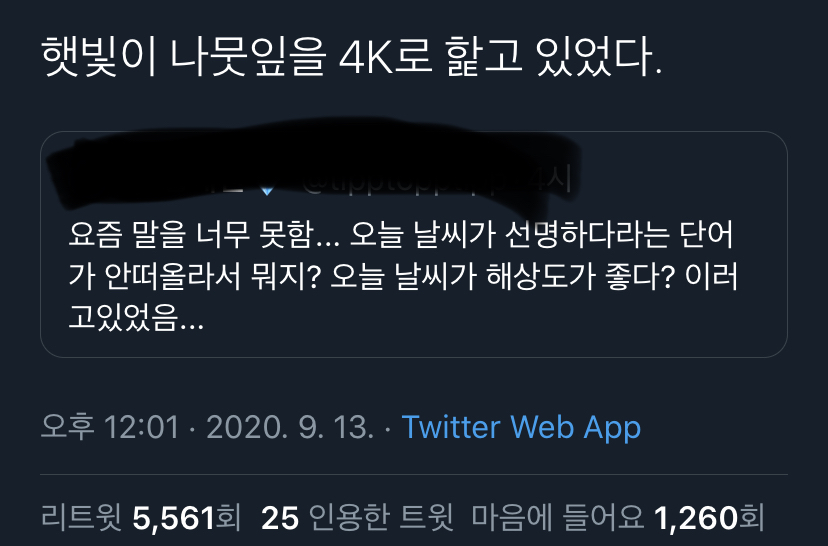Screen dimensions: 828x546
Task: Select the number 5,561 in retweet count
Action: (x=174, y=517)
